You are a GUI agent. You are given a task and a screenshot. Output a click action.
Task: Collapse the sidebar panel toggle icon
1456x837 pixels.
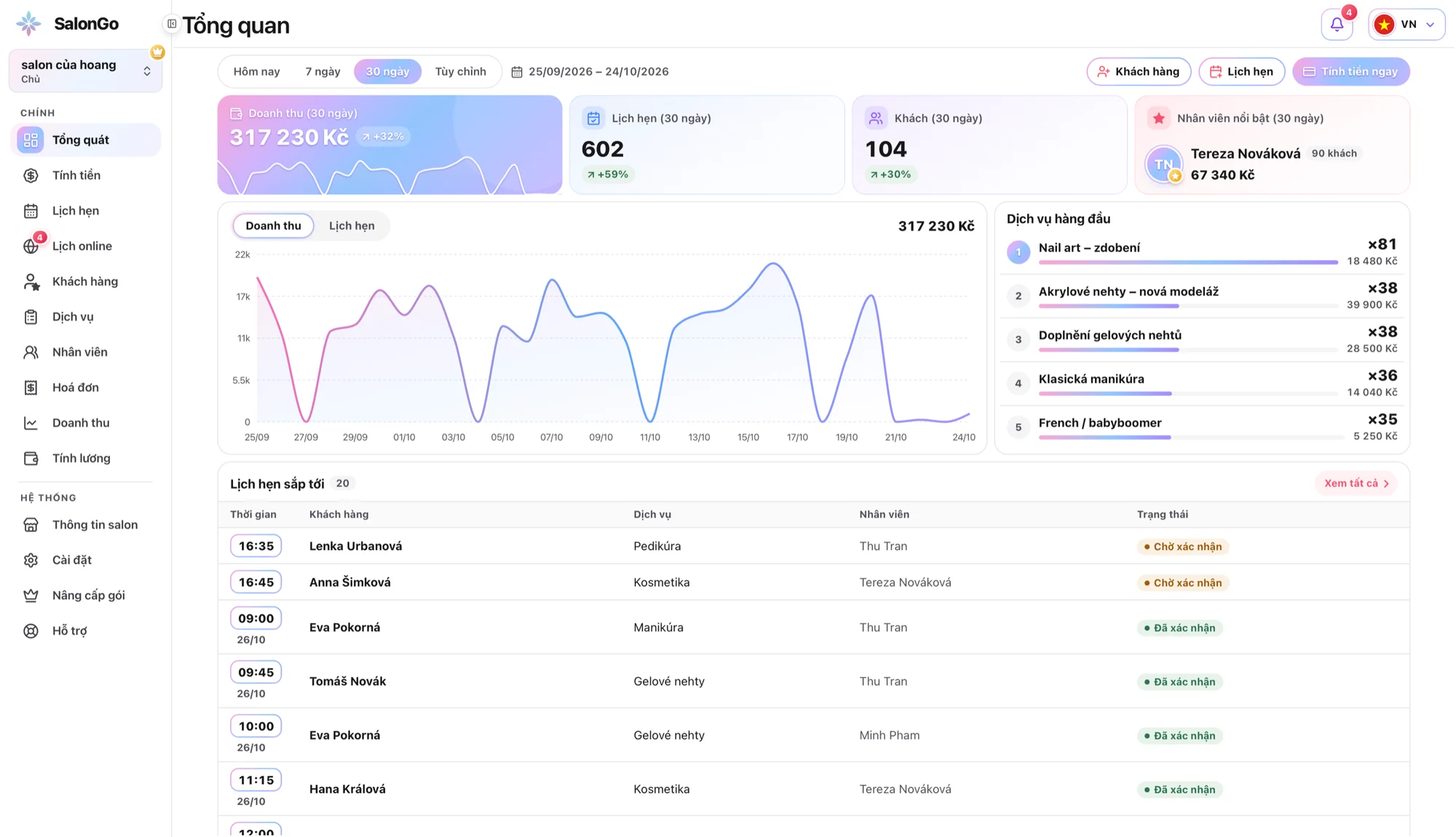[172, 24]
